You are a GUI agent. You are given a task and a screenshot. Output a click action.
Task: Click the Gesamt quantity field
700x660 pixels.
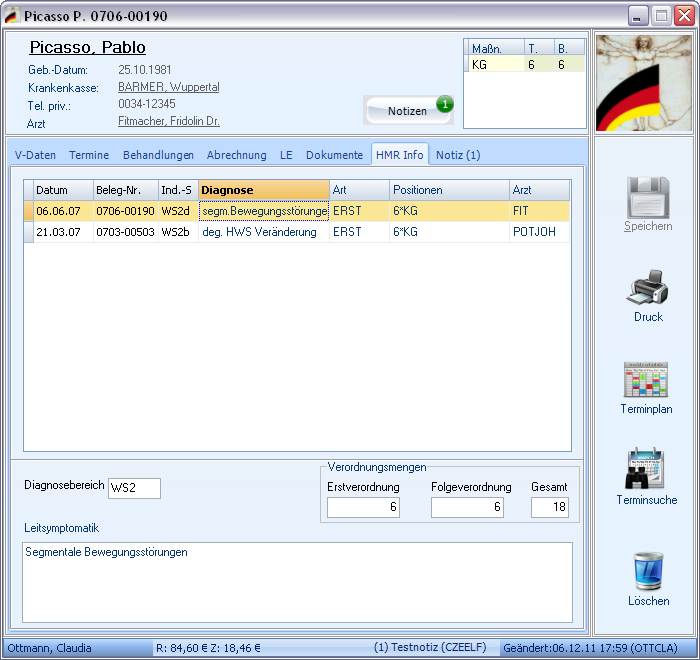[x=550, y=507]
